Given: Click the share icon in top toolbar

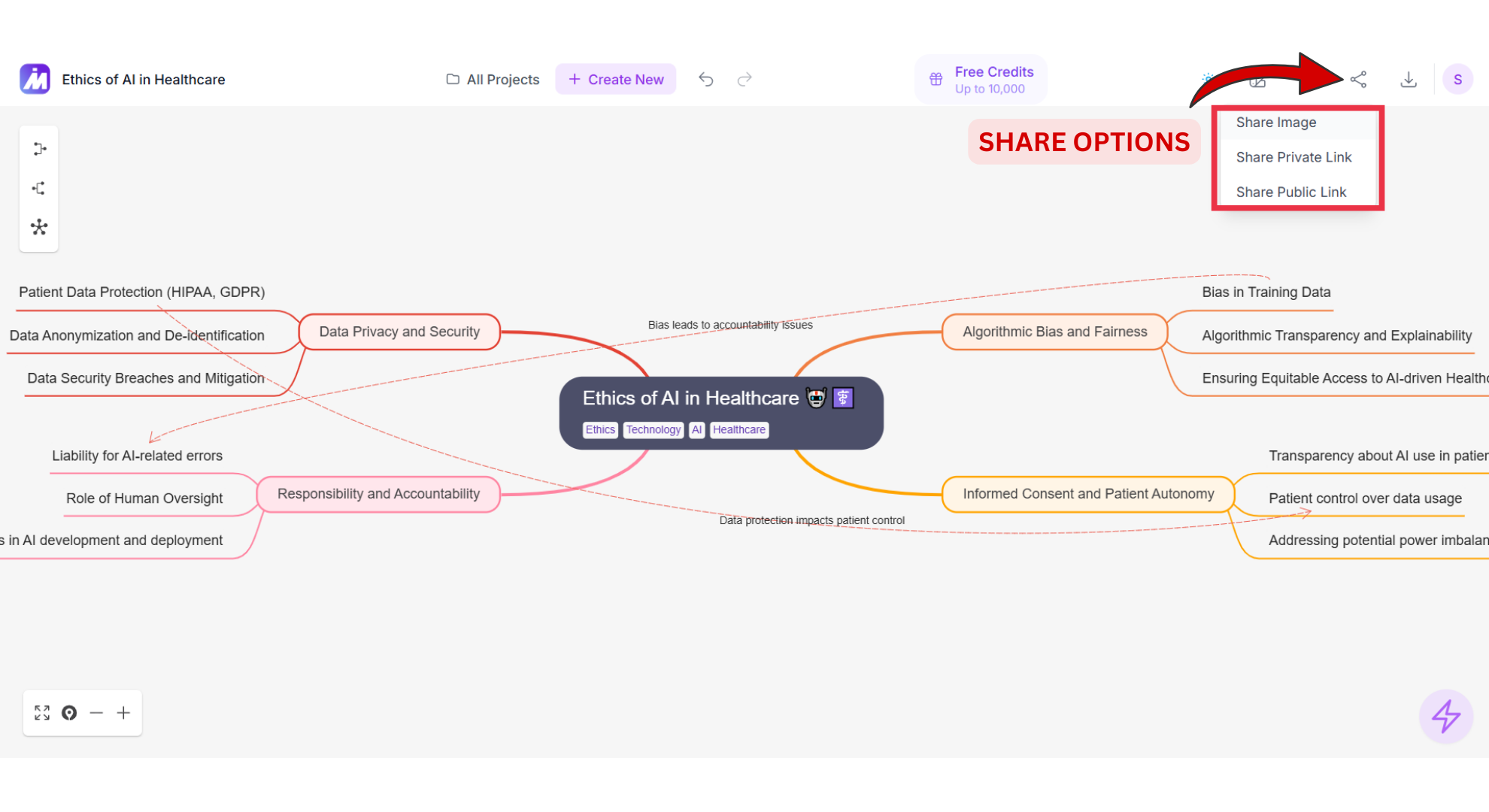Looking at the screenshot, I should click(x=1358, y=79).
